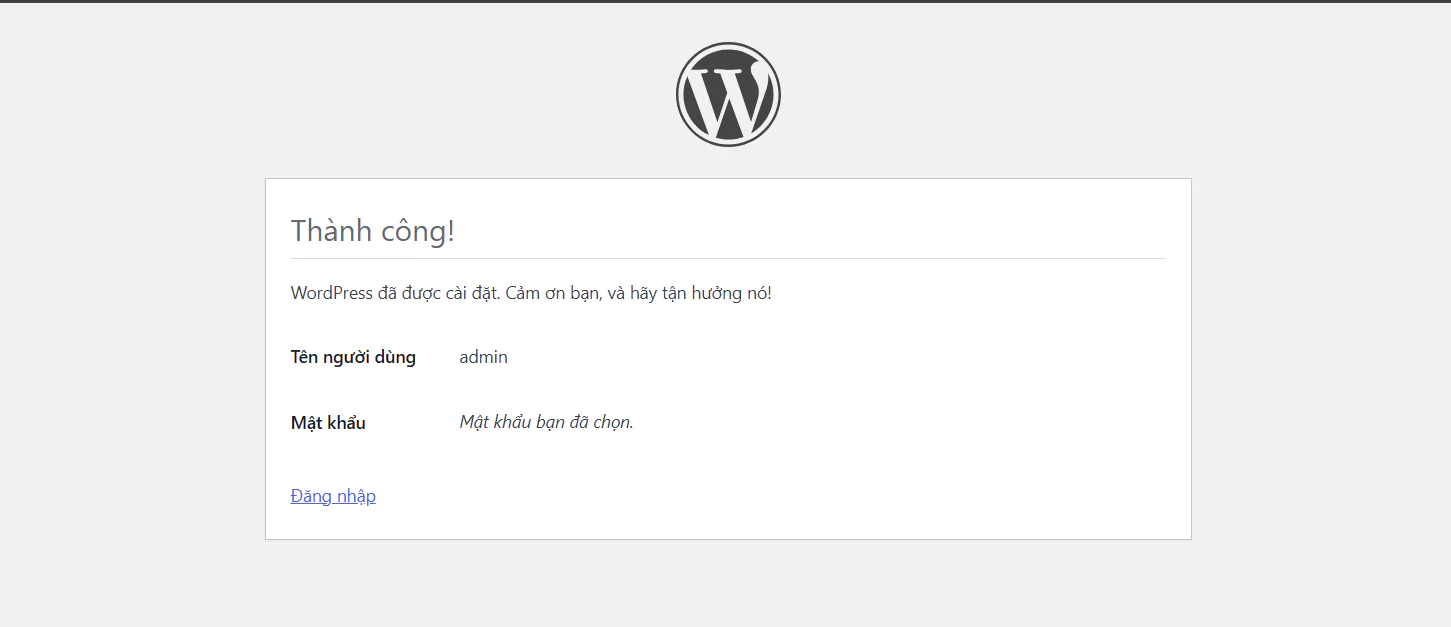Select the Thành công! heading

pos(373,231)
